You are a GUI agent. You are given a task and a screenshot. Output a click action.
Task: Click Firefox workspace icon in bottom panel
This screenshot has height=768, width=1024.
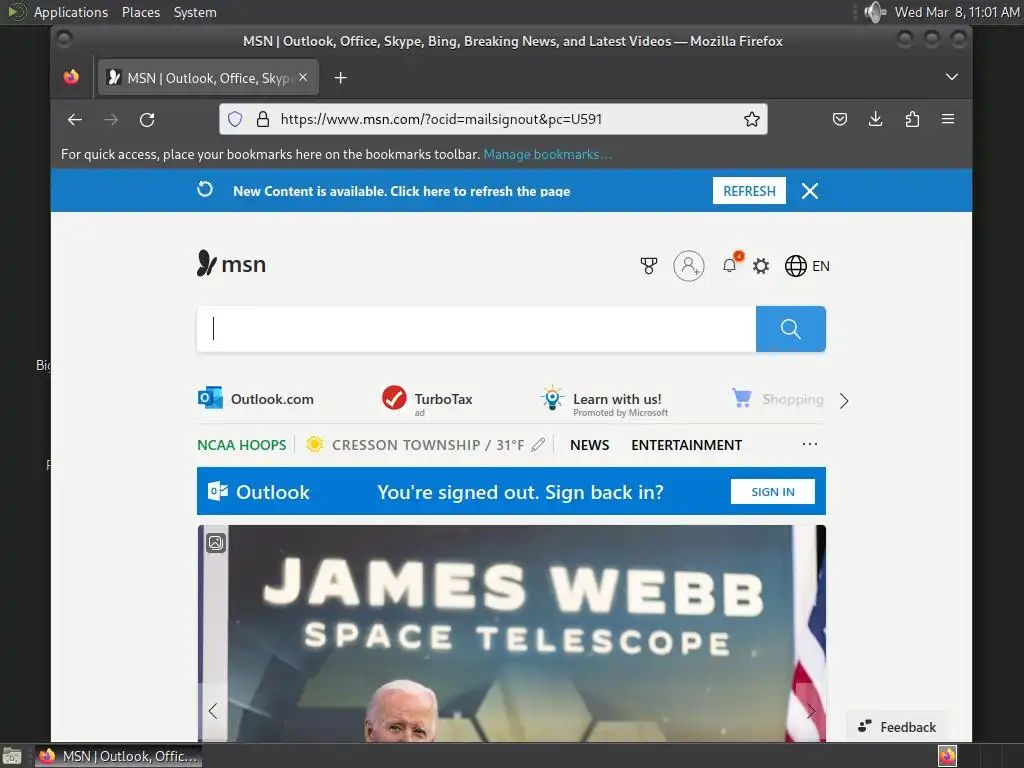947,756
